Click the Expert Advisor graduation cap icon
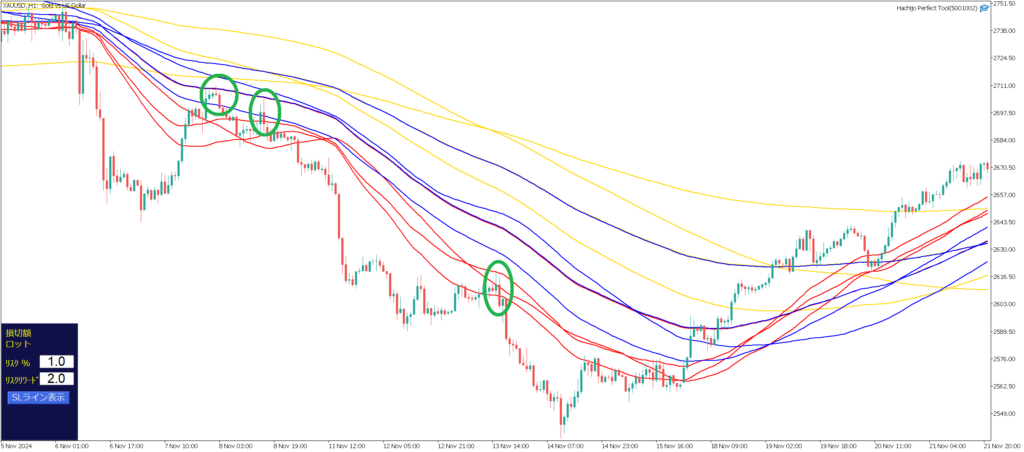This screenshot has width=1024, height=452. pyautogui.click(x=984, y=8)
